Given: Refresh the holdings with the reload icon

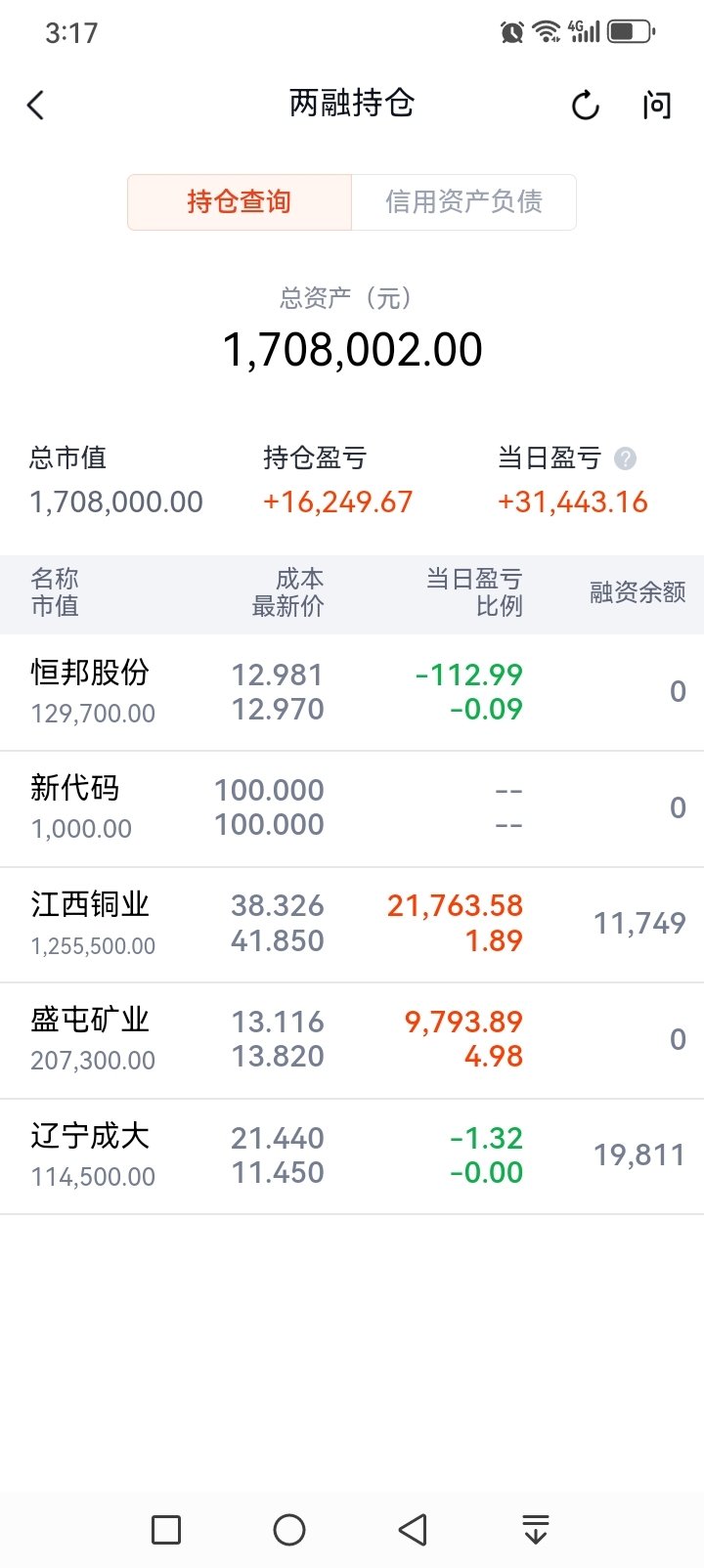Looking at the screenshot, I should click(585, 106).
